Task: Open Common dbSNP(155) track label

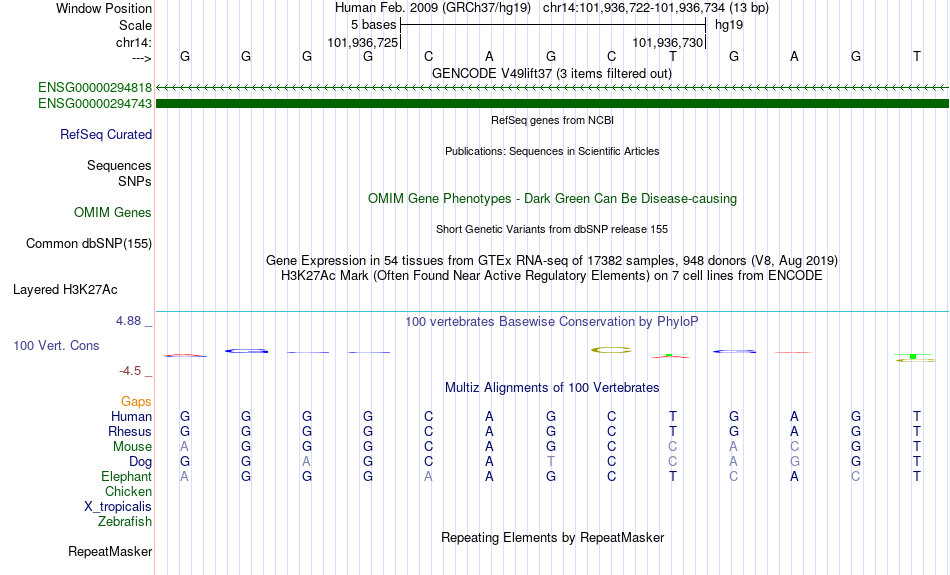Action: pyautogui.click(x=89, y=244)
